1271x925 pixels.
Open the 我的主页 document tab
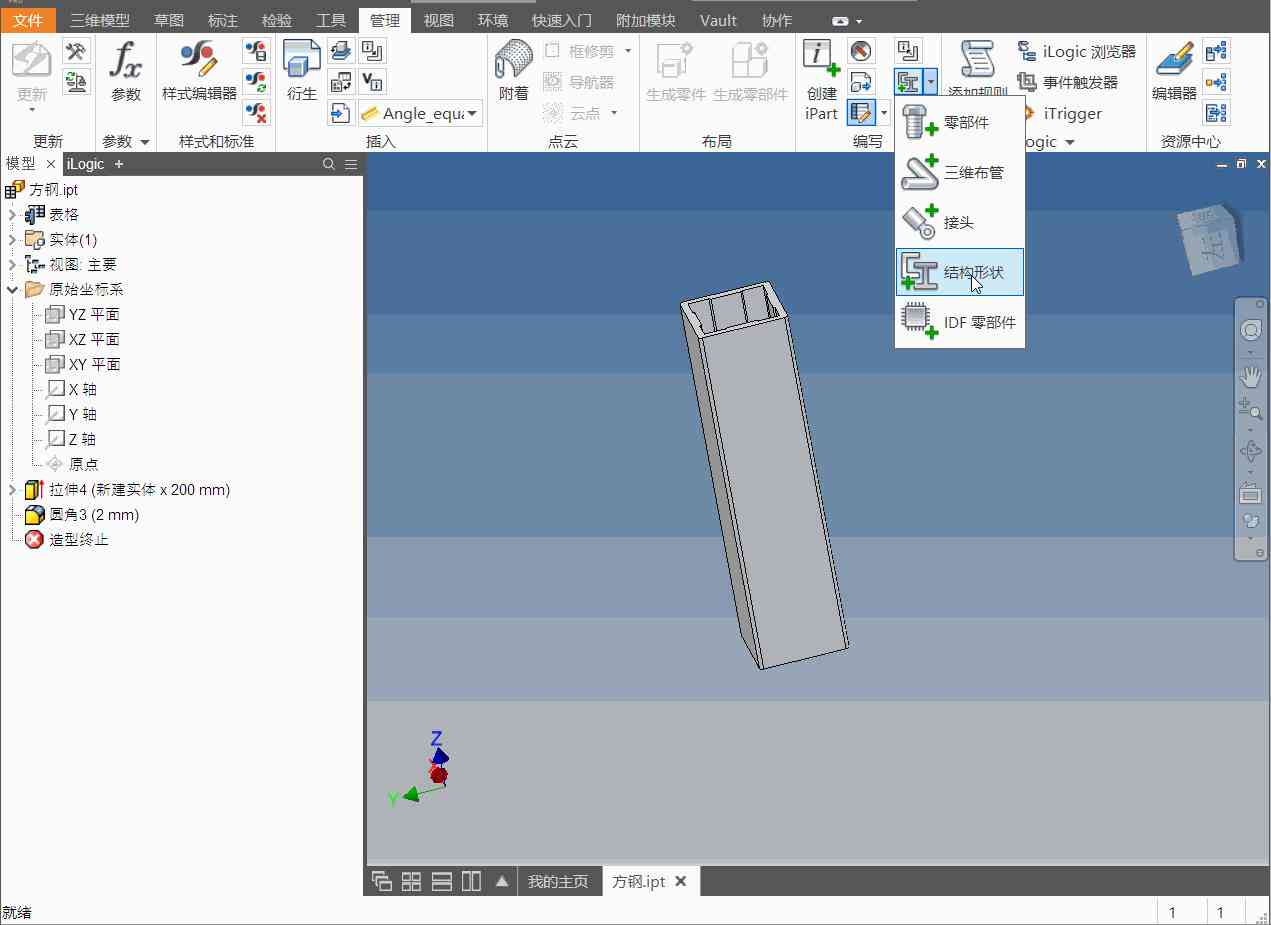[x=558, y=881]
